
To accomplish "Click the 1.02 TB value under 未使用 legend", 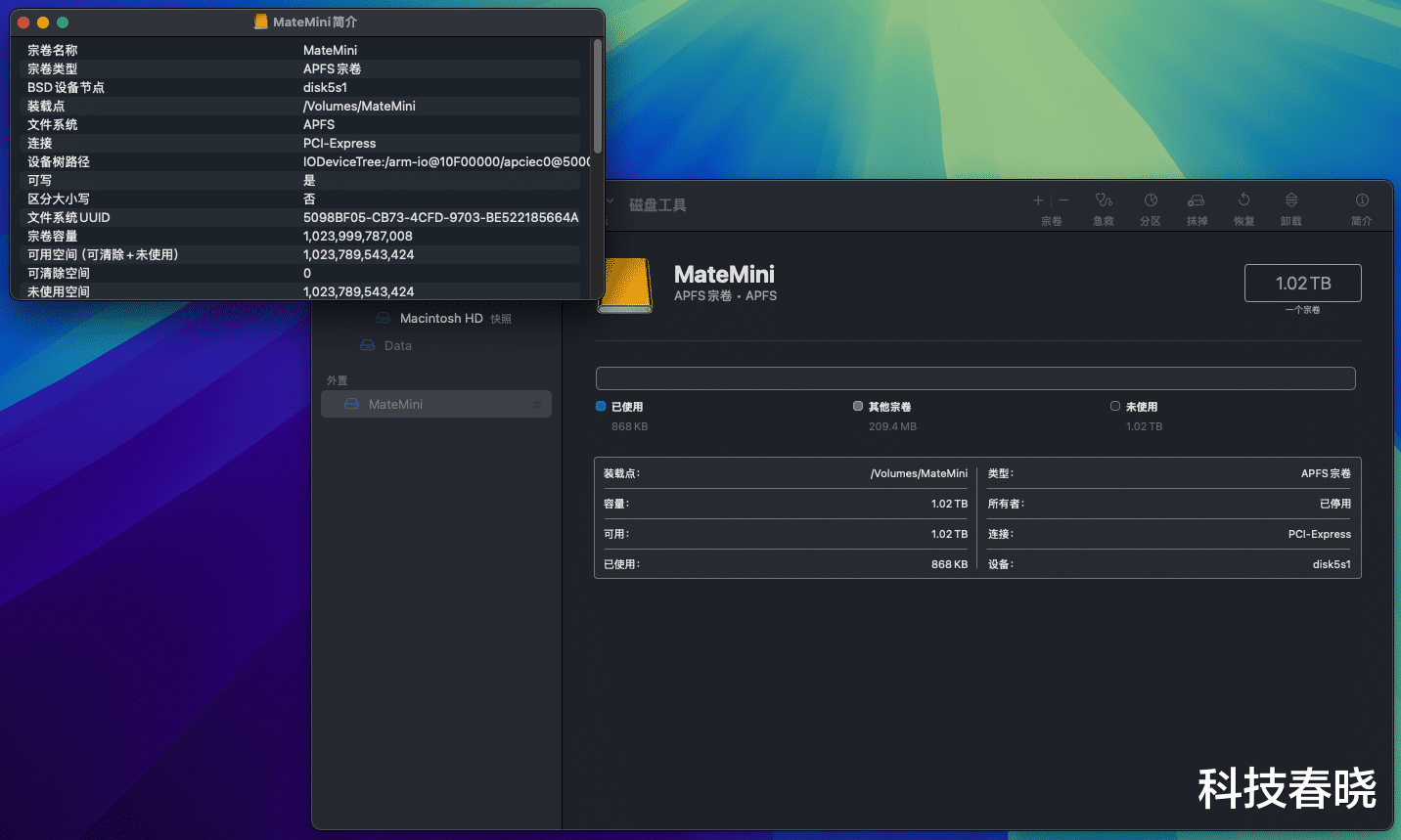I will 1145,426.
